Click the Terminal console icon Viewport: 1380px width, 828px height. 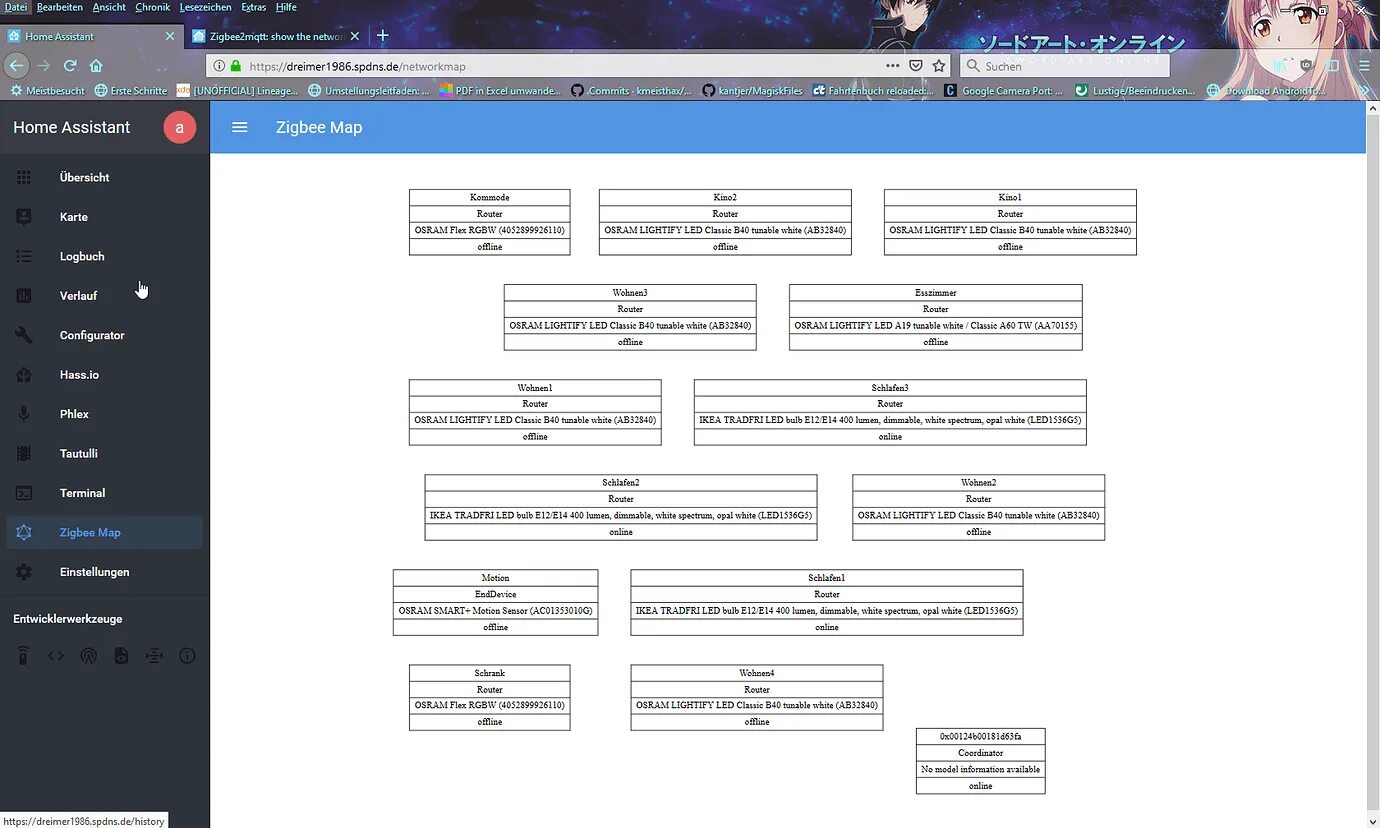[24, 493]
